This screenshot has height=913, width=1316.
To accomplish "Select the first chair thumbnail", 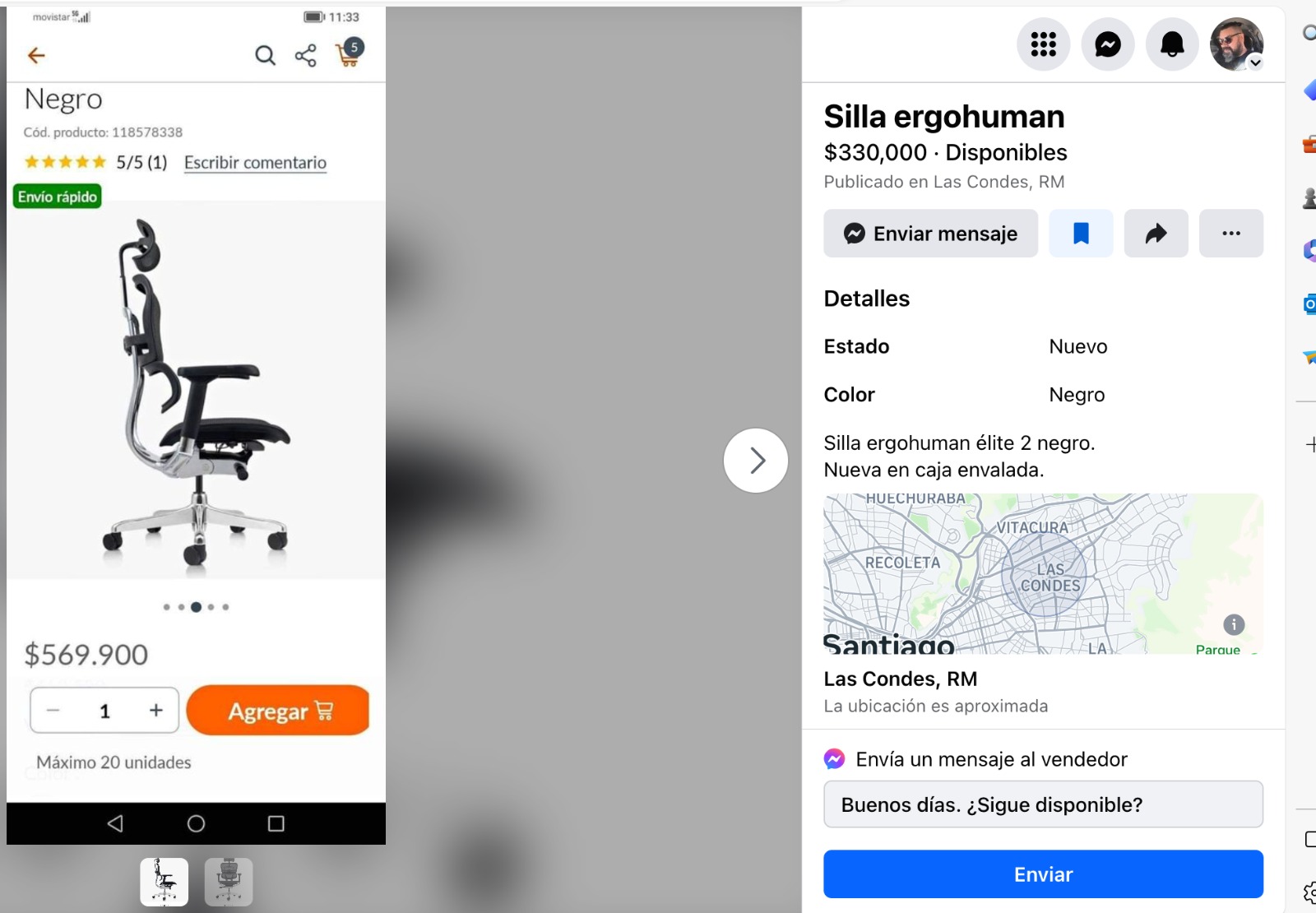I will click(x=164, y=882).
